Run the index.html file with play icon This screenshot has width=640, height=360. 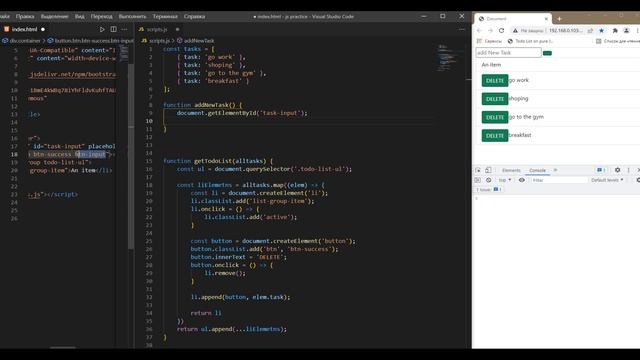(102, 29)
